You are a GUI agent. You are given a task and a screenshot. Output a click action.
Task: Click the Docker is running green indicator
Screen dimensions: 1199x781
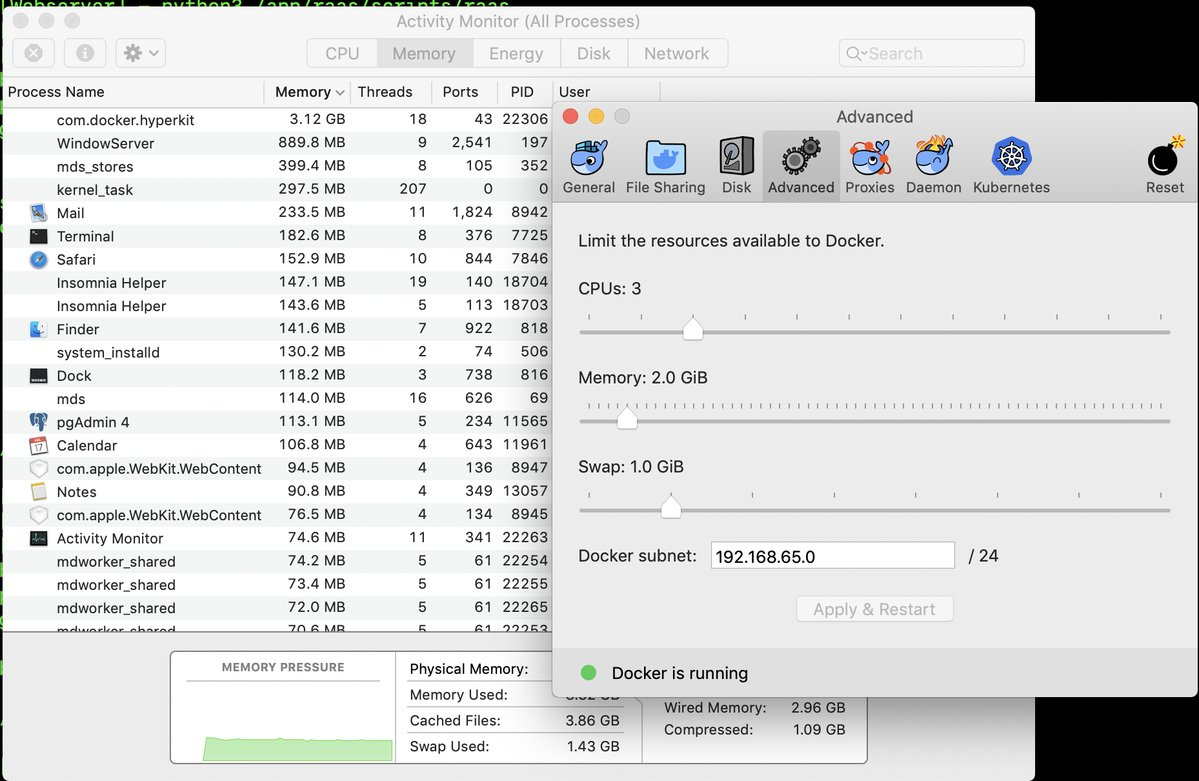(x=588, y=672)
